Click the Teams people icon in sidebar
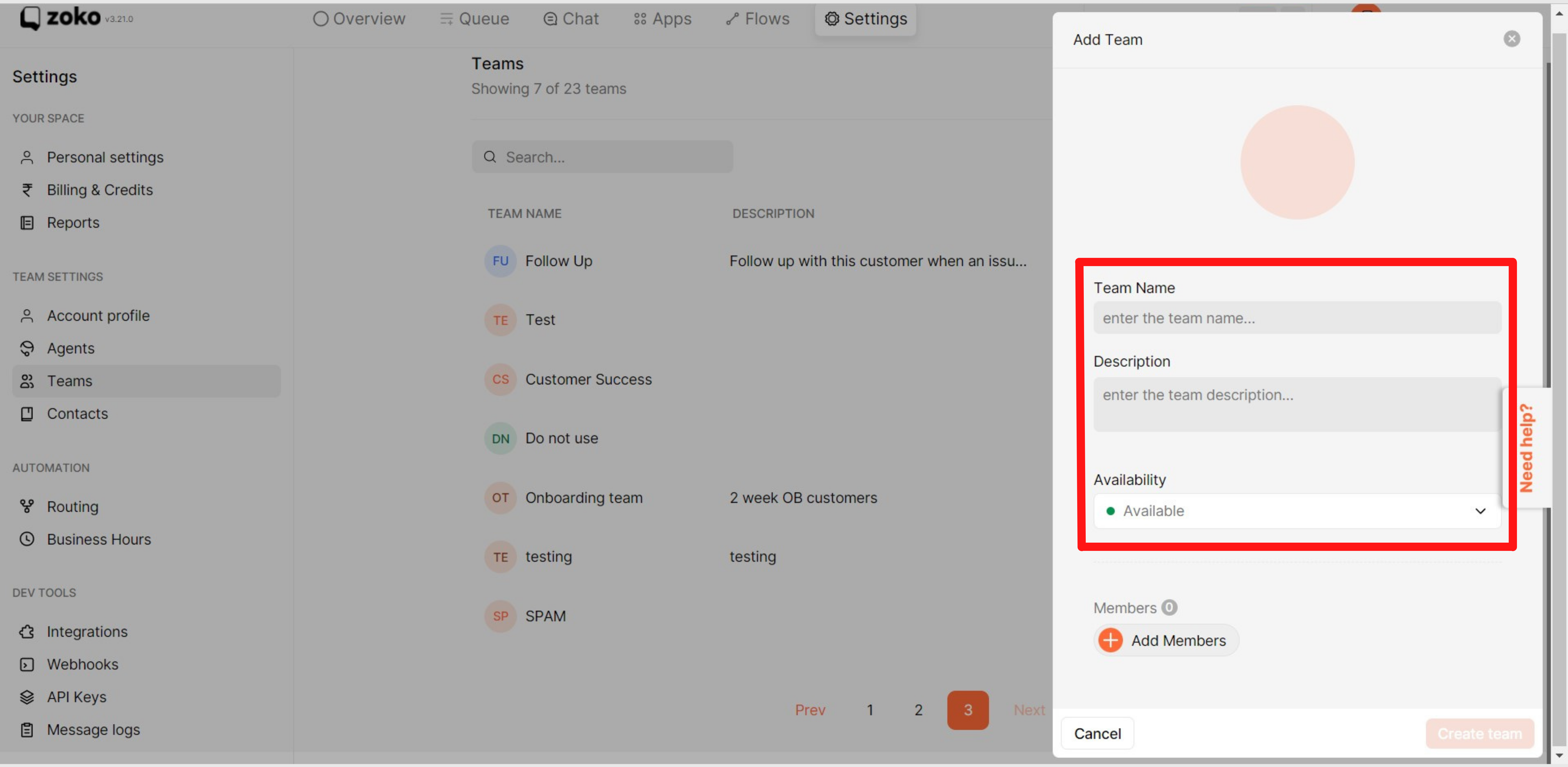1568x767 pixels. pyautogui.click(x=27, y=381)
